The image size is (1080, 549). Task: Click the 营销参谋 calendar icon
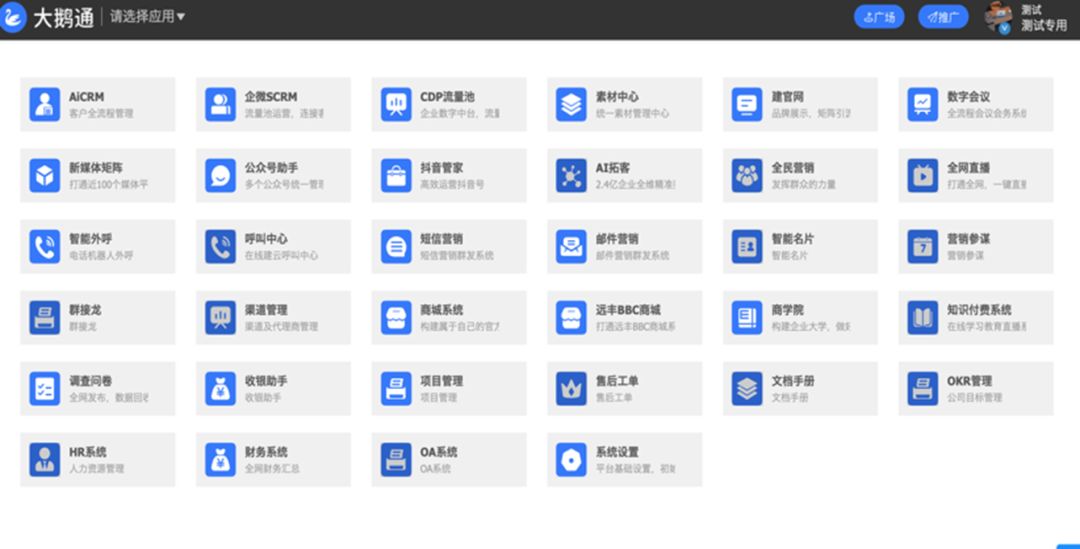coord(923,247)
